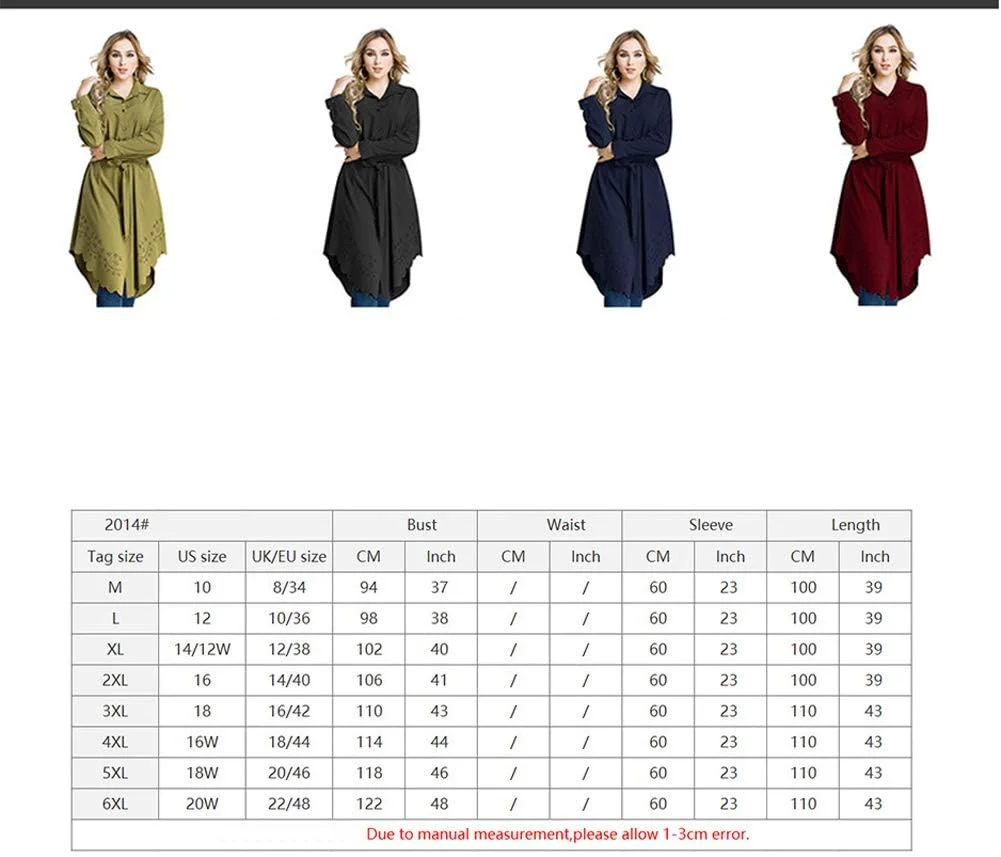
Task: Select the US size header cell
Action: [202, 557]
